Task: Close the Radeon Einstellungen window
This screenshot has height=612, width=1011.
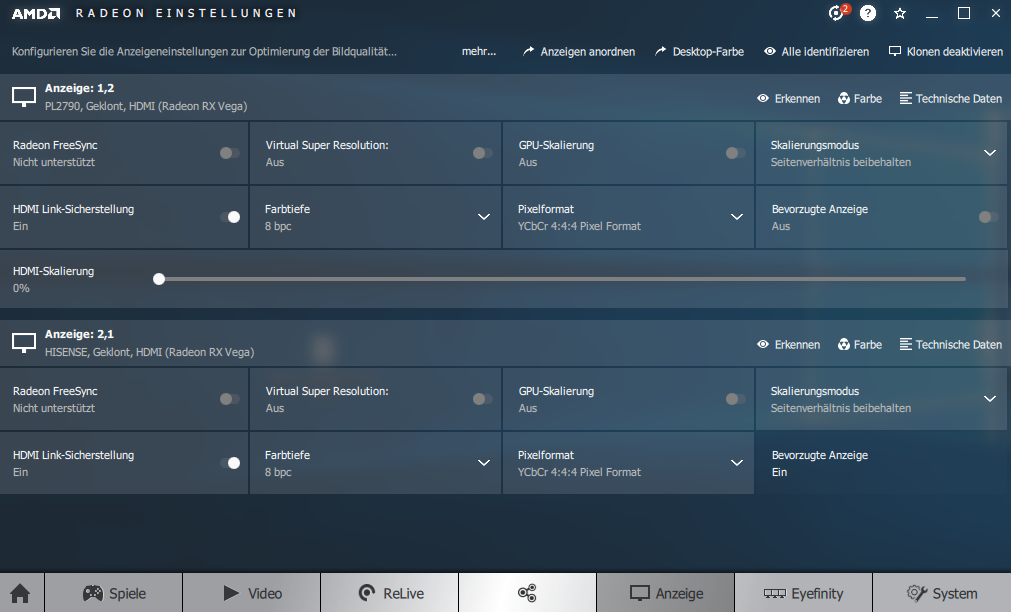Action: tap(996, 14)
